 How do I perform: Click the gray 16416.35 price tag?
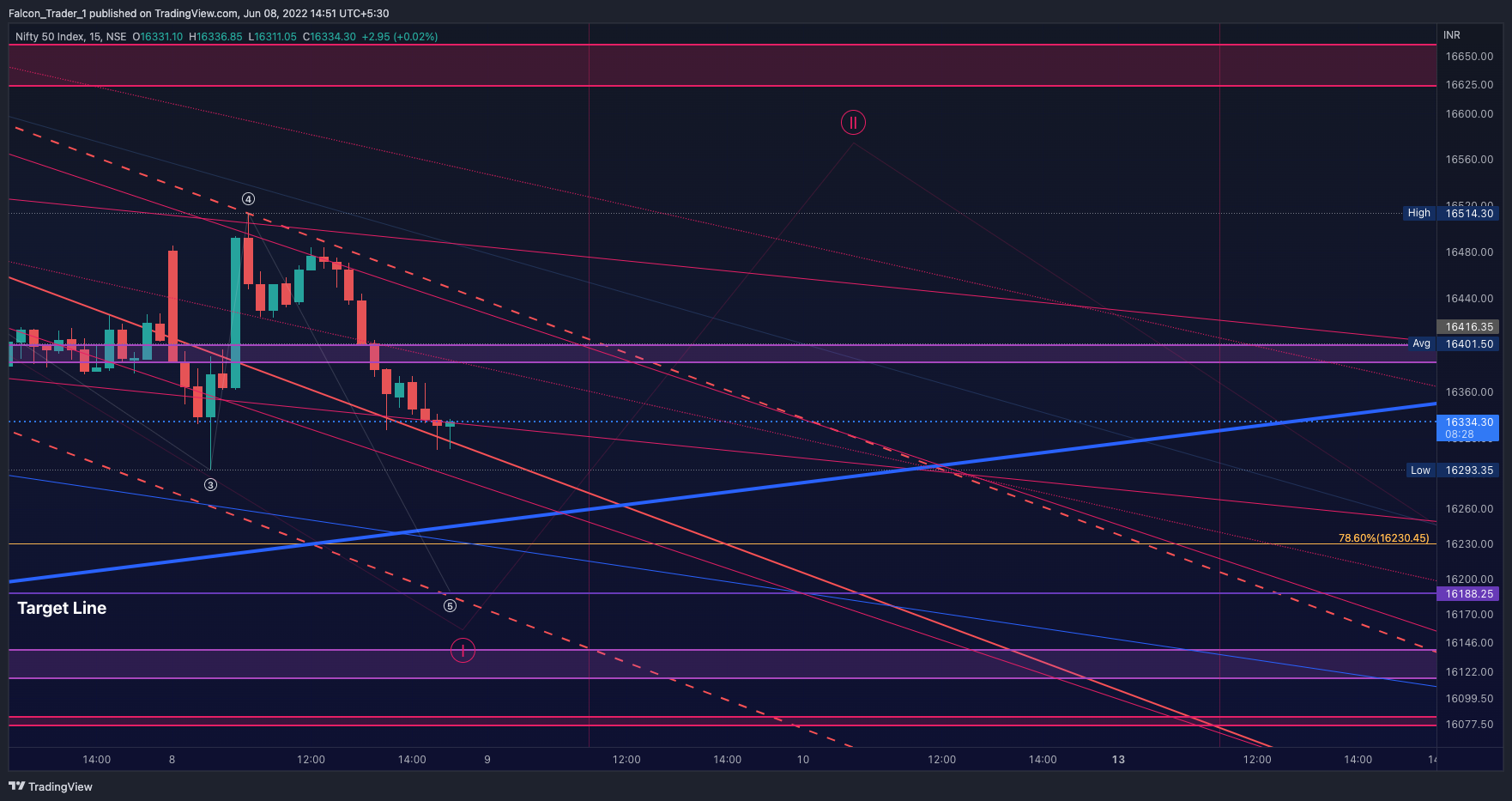(1469, 327)
